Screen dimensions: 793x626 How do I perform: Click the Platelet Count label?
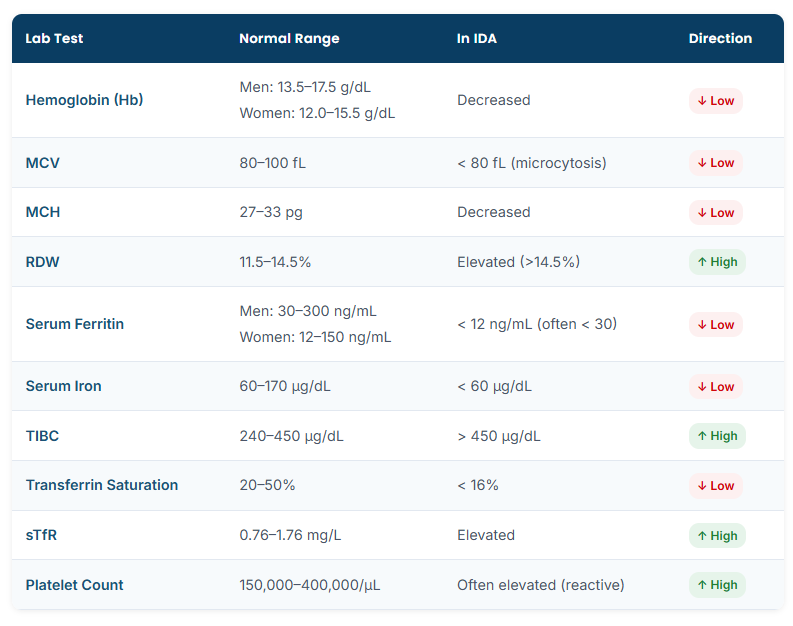click(x=74, y=585)
